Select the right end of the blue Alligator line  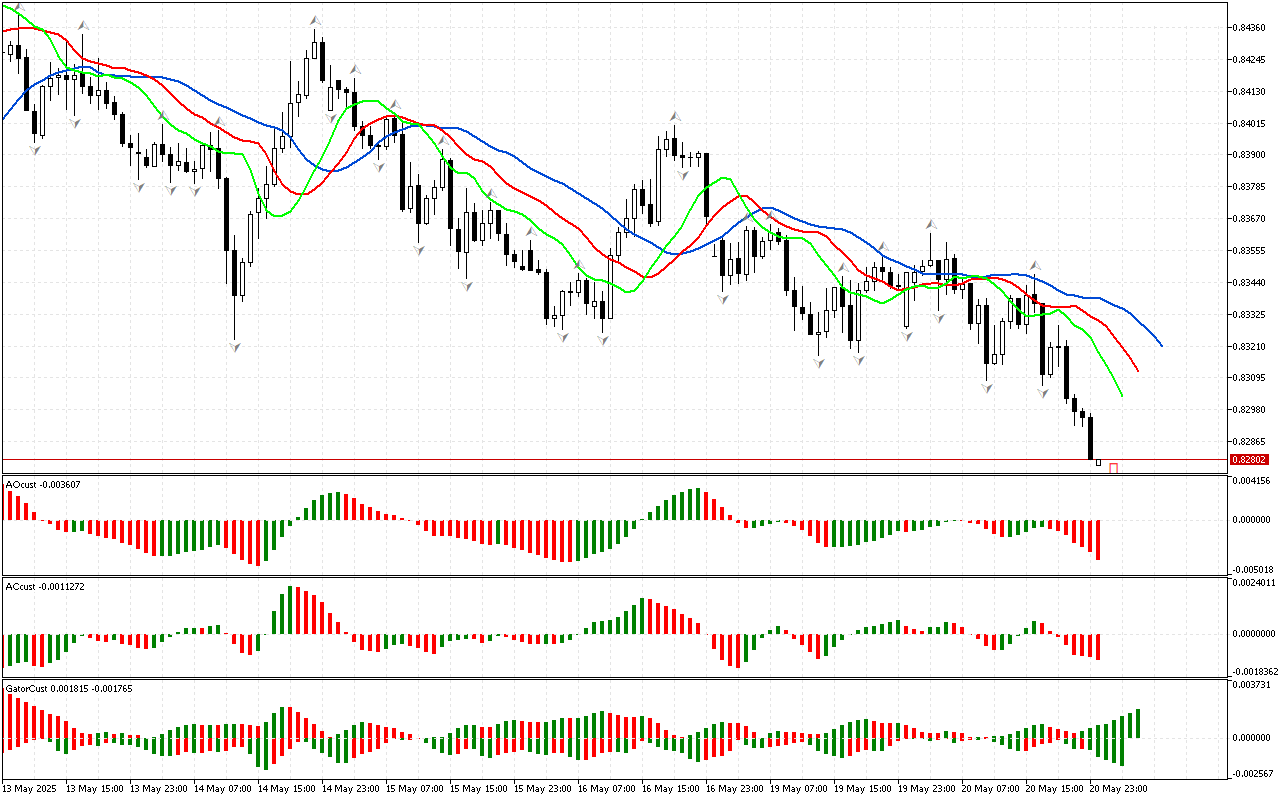[x=1161, y=346]
